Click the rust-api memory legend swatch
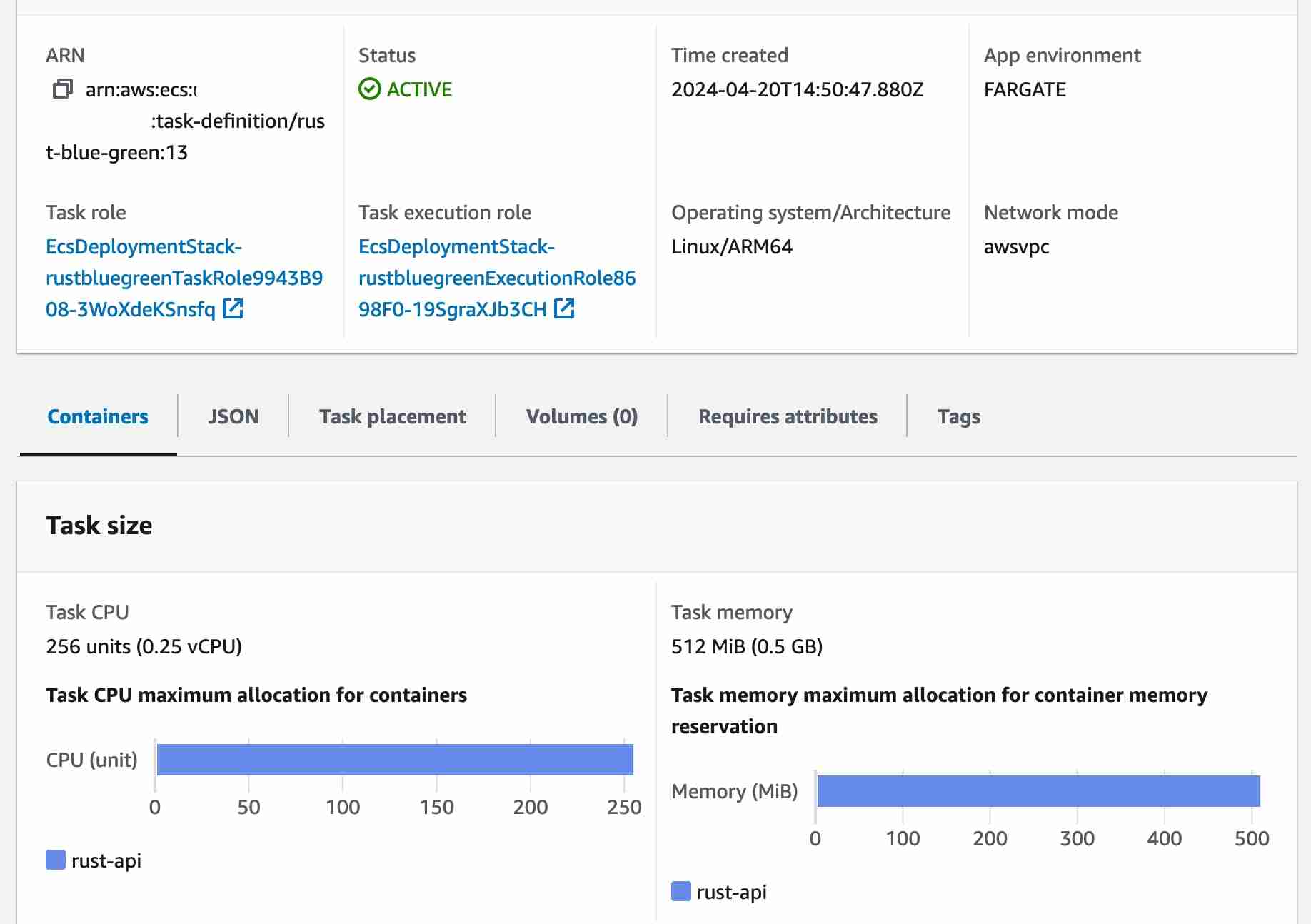Screen dimensions: 1311x924 click(681, 891)
